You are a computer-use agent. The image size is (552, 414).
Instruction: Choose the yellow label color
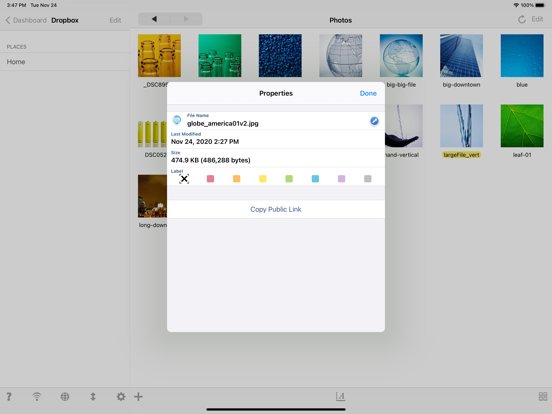click(x=263, y=179)
